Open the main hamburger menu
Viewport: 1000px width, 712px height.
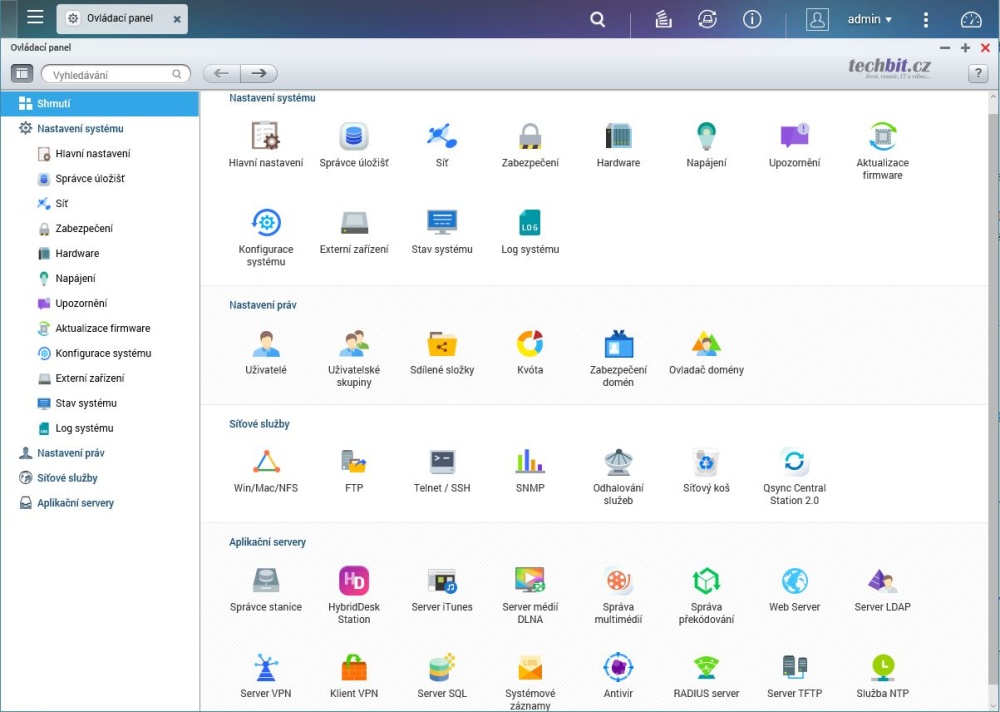tap(35, 18)
